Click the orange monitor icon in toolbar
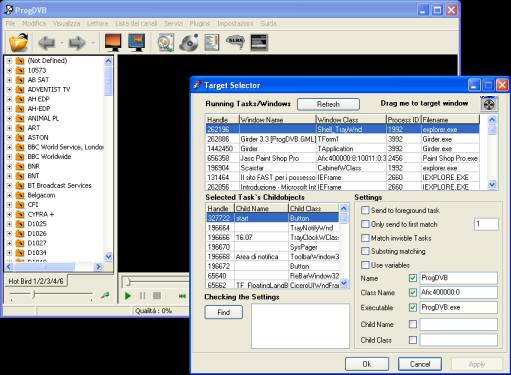Image resolution: width=511 pixels, height=375 pixels. [113, 42]
